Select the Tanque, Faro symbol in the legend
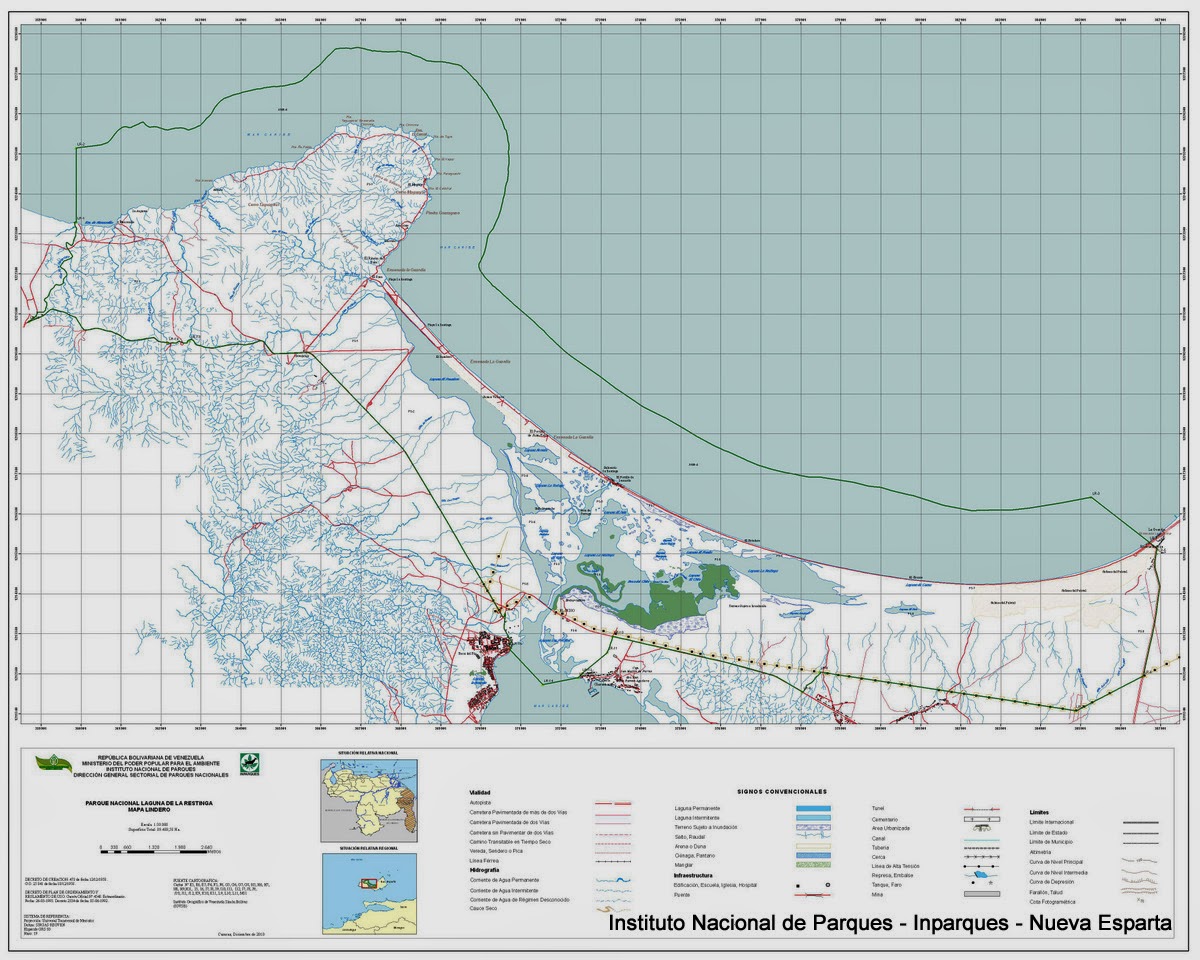The image size is (1200, 960). [x=983, y=883]
